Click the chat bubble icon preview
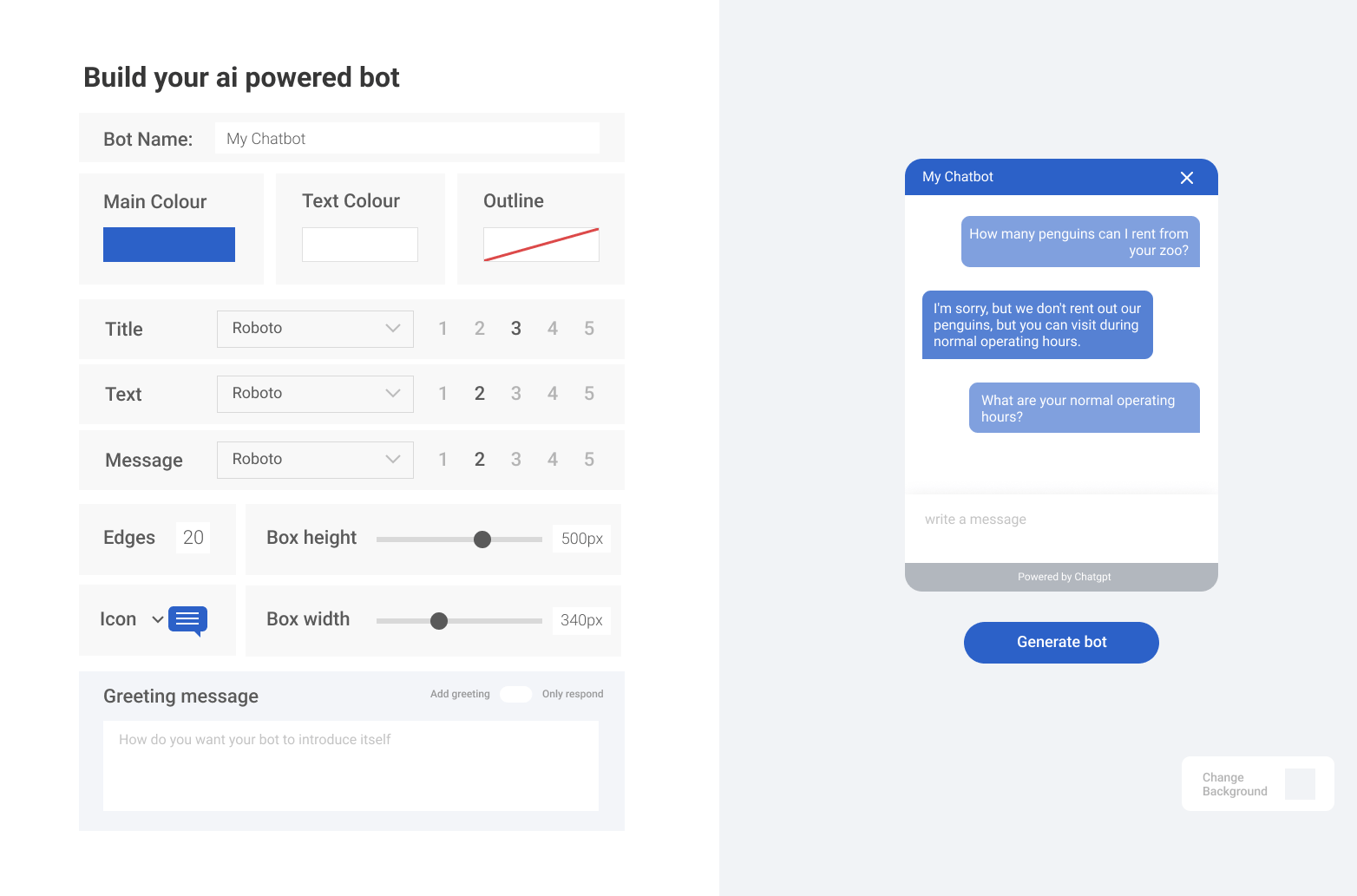The image size is (1357, 896). pos(187,620)
